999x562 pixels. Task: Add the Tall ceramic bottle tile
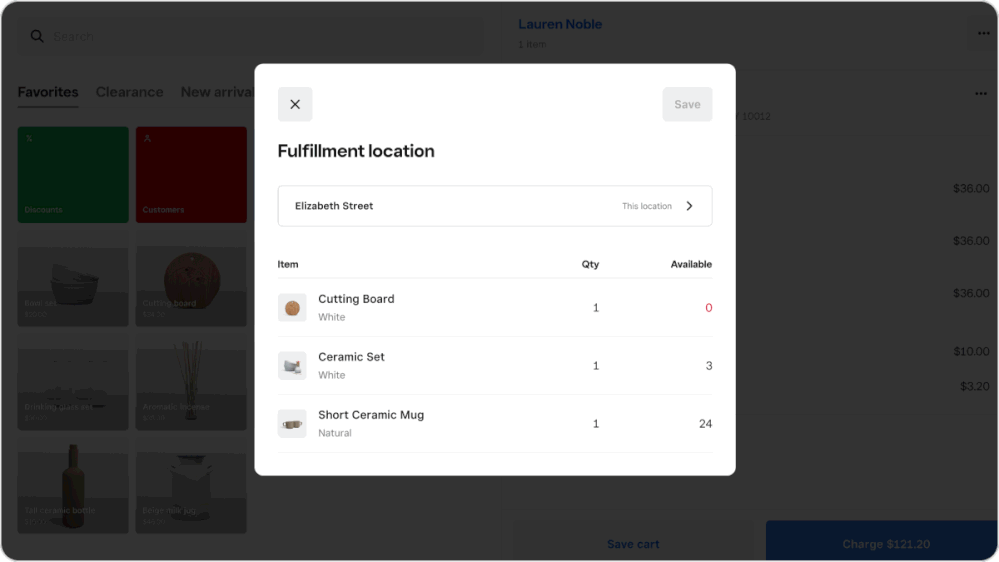click(x=73, y=486)
